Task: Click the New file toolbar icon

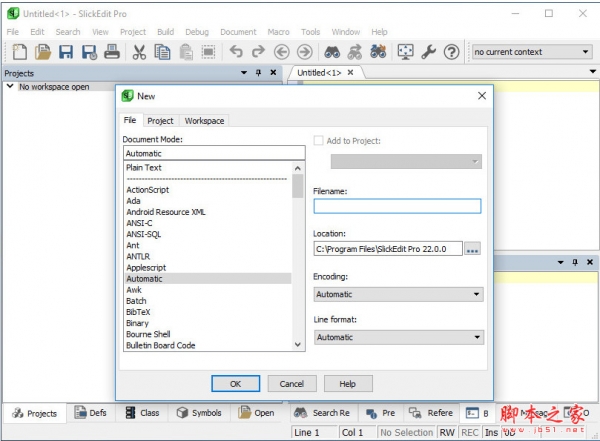Action: click(18, 52)
